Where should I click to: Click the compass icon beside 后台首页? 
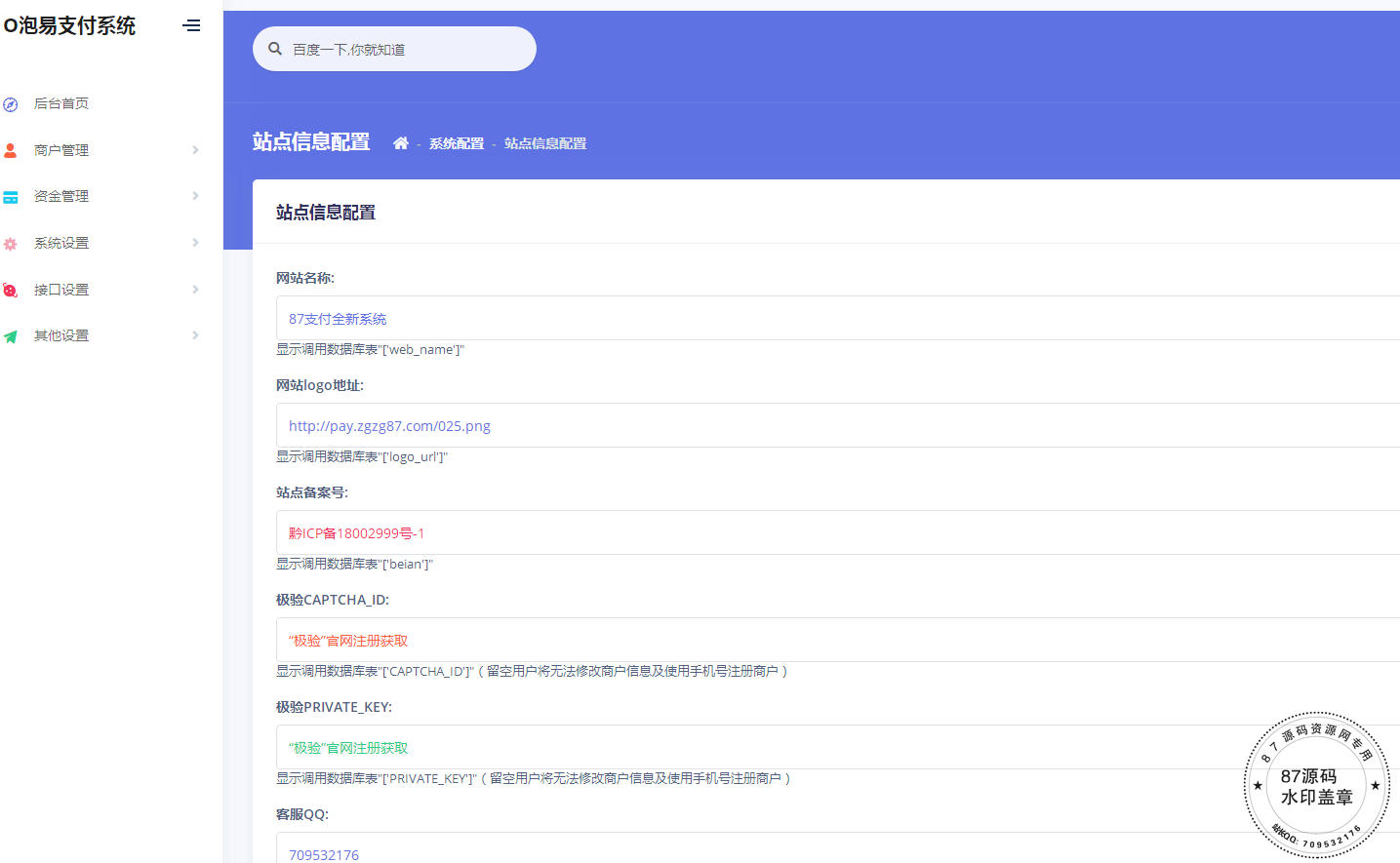11,104
